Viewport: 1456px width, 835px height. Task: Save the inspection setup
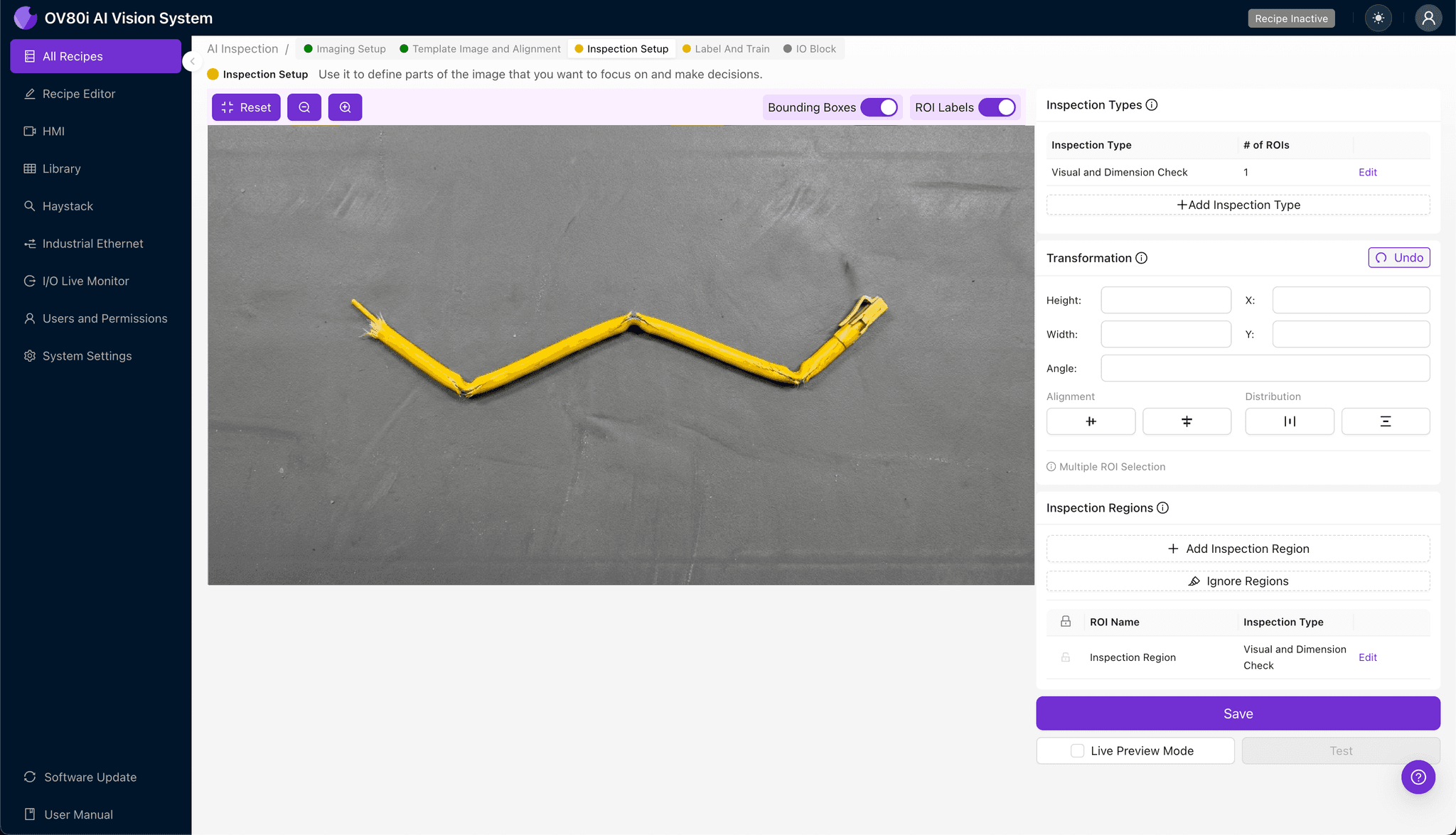tap(1238, 713)
